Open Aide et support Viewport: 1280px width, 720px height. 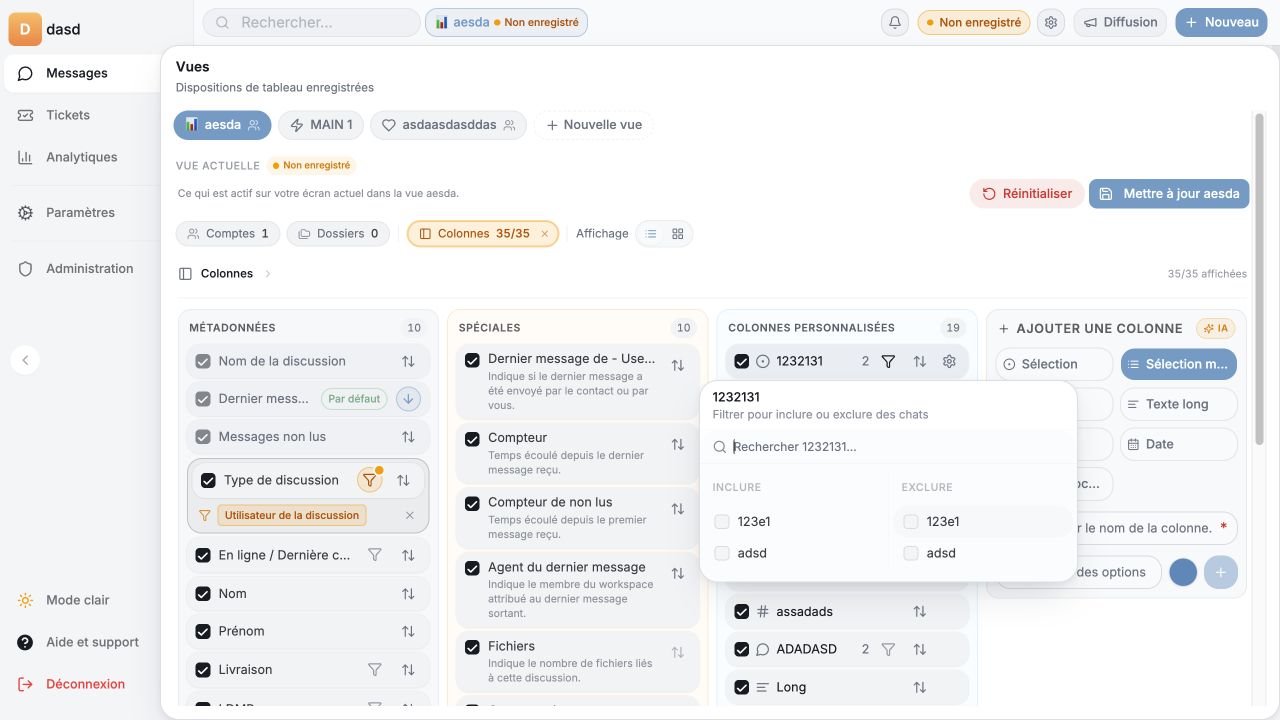point(78,642)
